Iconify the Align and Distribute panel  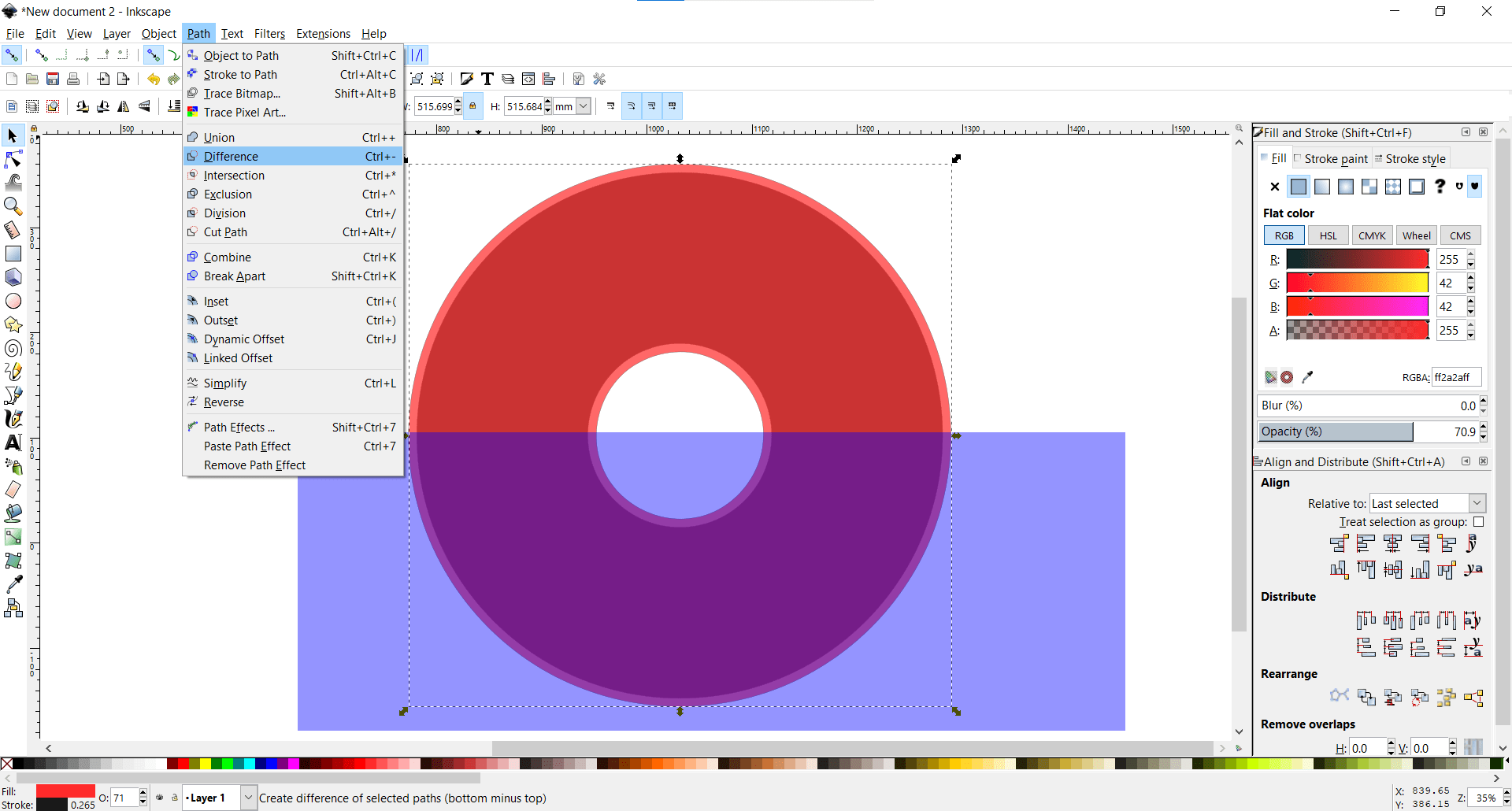1466,461
